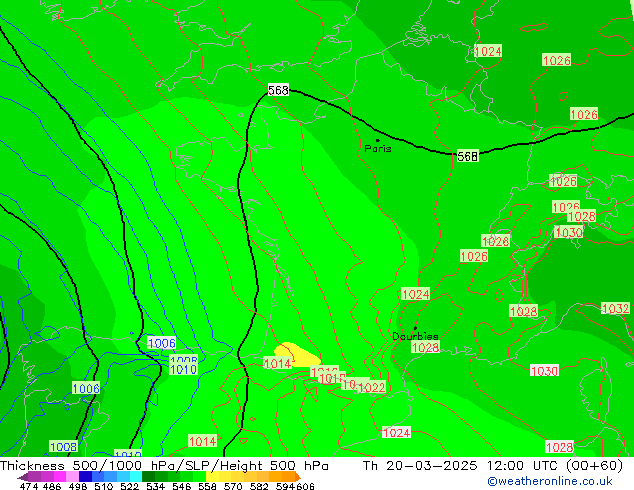The image size is (634, 490).
Task: Select the white-background 1024 isobar label
Action: point(396,433)
